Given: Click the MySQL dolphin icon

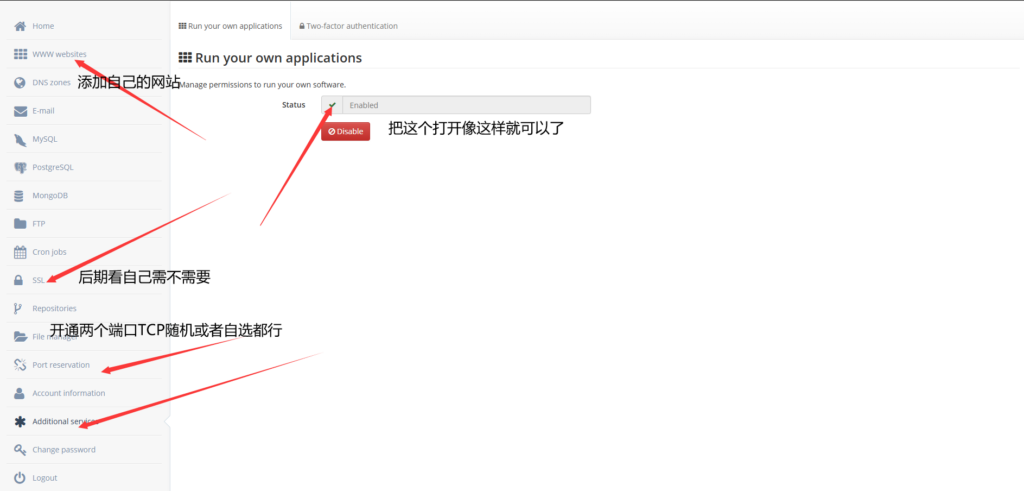Looking at the screenshot, I should [x=20, y=139].
